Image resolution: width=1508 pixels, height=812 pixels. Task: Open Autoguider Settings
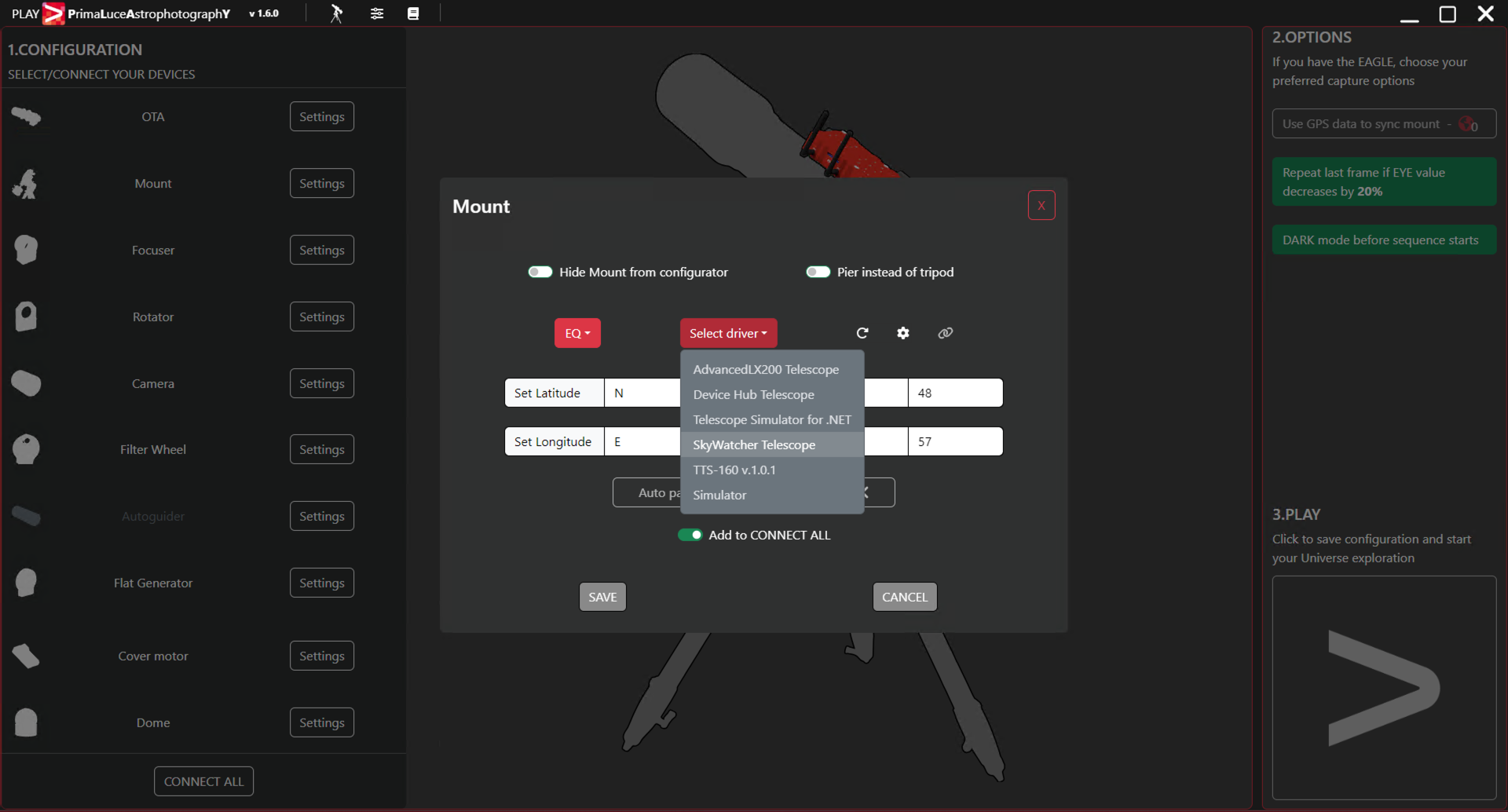point(322,516)
